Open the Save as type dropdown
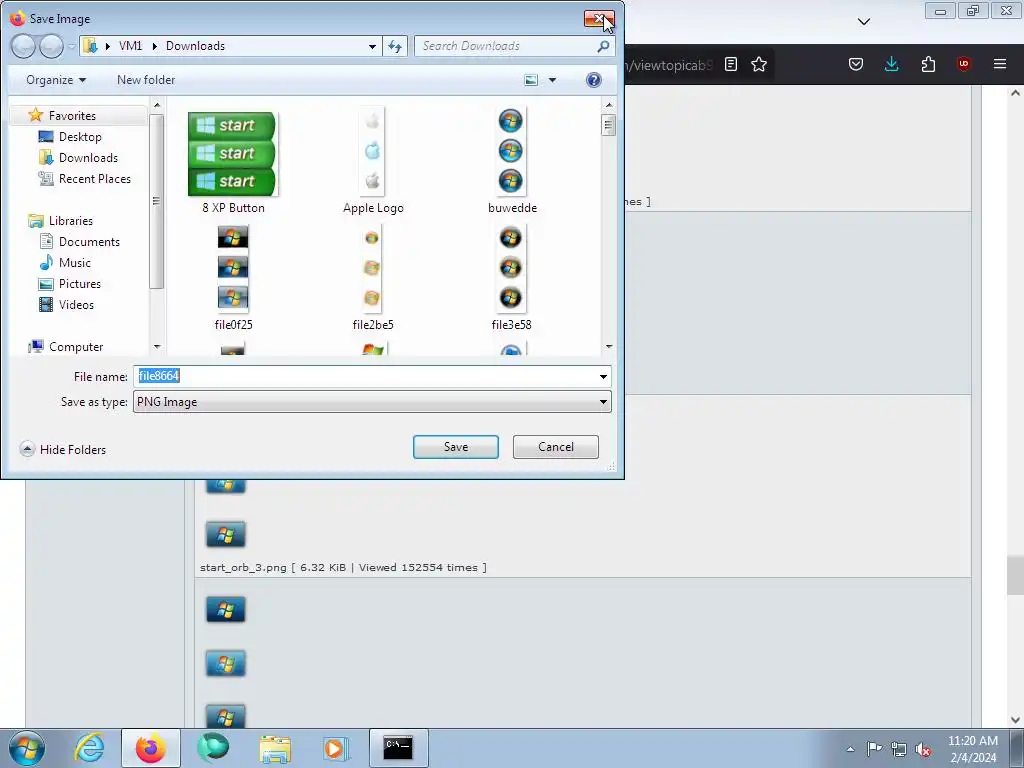The height and width of the screenshot is (768, 1024). (372, 402)
